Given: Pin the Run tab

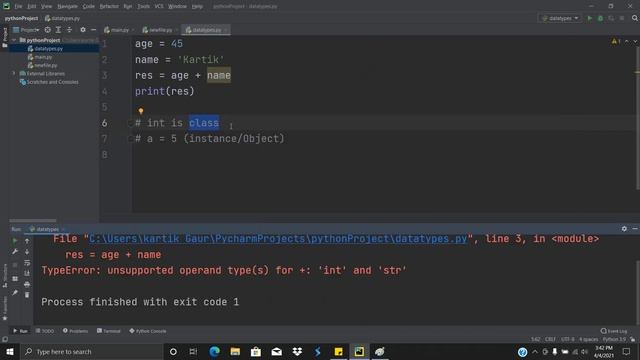Looking at the screenshot, I should coord(15,293).
